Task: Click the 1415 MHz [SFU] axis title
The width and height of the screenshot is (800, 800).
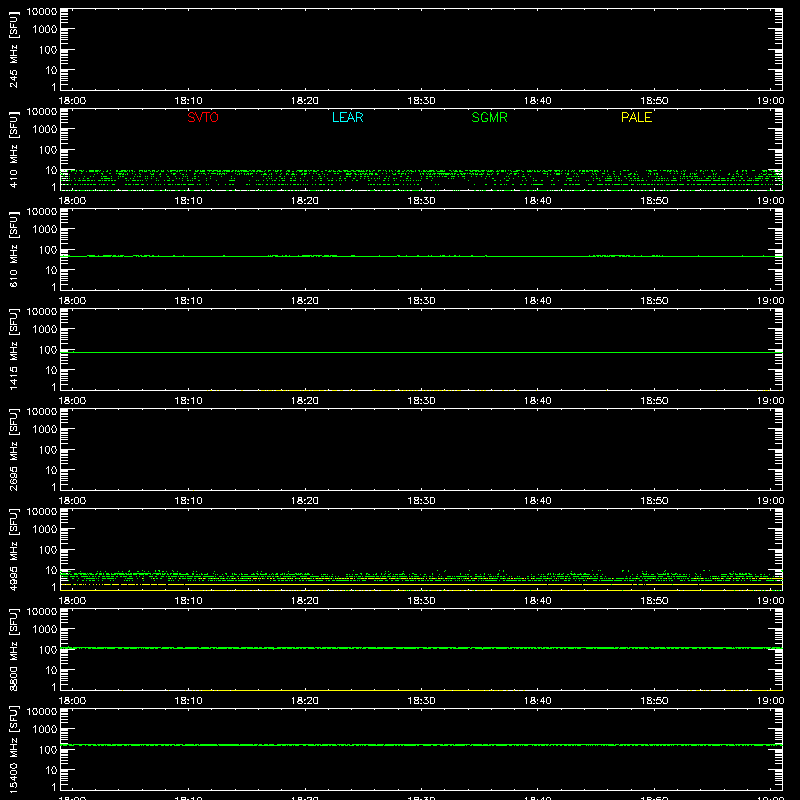Action: pos(14,349)
